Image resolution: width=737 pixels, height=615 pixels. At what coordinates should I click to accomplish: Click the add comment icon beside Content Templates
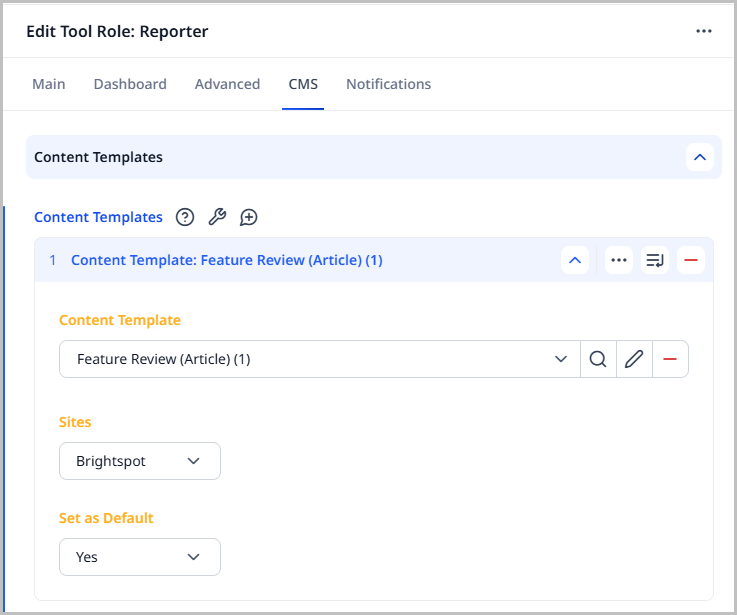[x=249, y=217]
